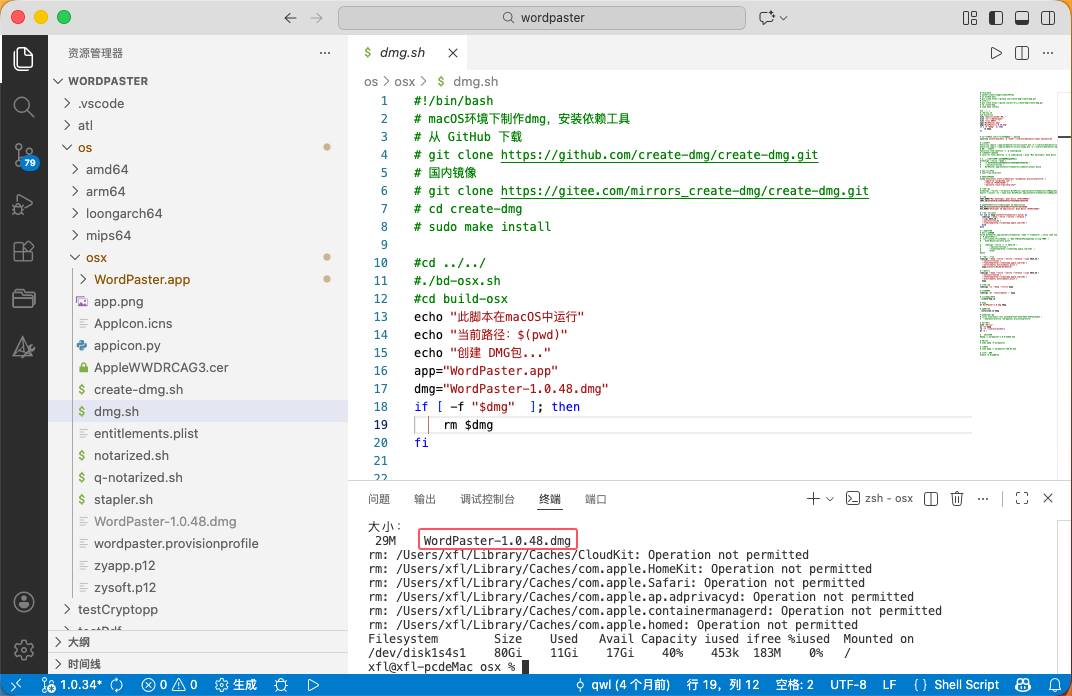Click the wordpaster search command box
The width and height of the screenshot is (1072, 696).
tap(542, 18)
